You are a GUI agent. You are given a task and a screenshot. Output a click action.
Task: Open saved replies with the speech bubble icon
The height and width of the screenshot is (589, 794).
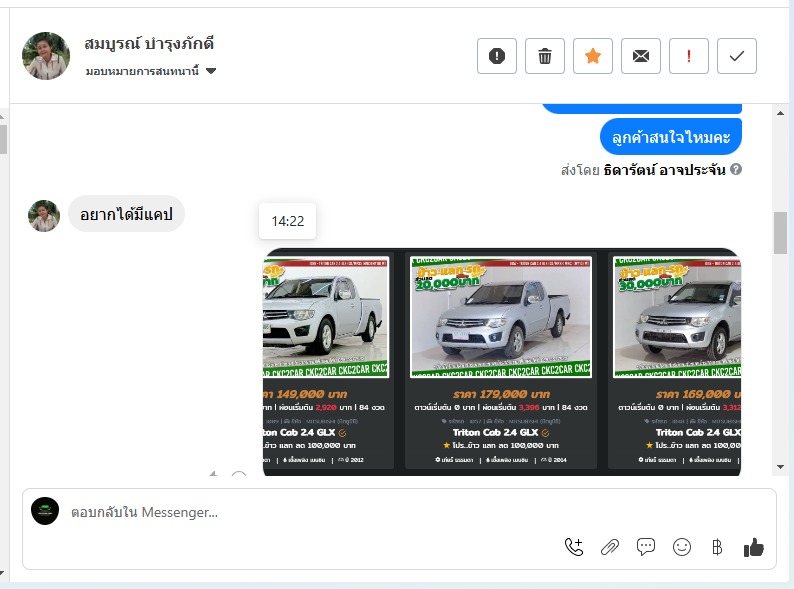tap(646, 547)
